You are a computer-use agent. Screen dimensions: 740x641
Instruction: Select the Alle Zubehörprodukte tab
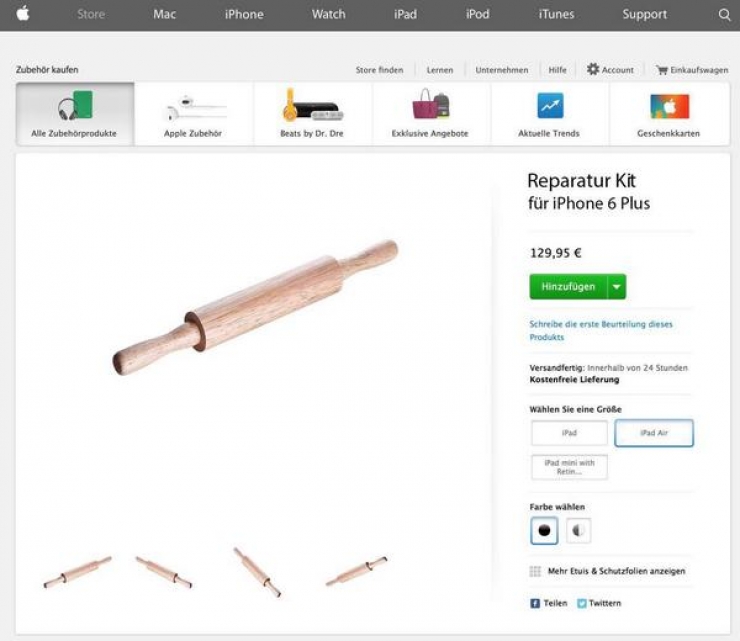pyautogui.click(x=75, y=114)
